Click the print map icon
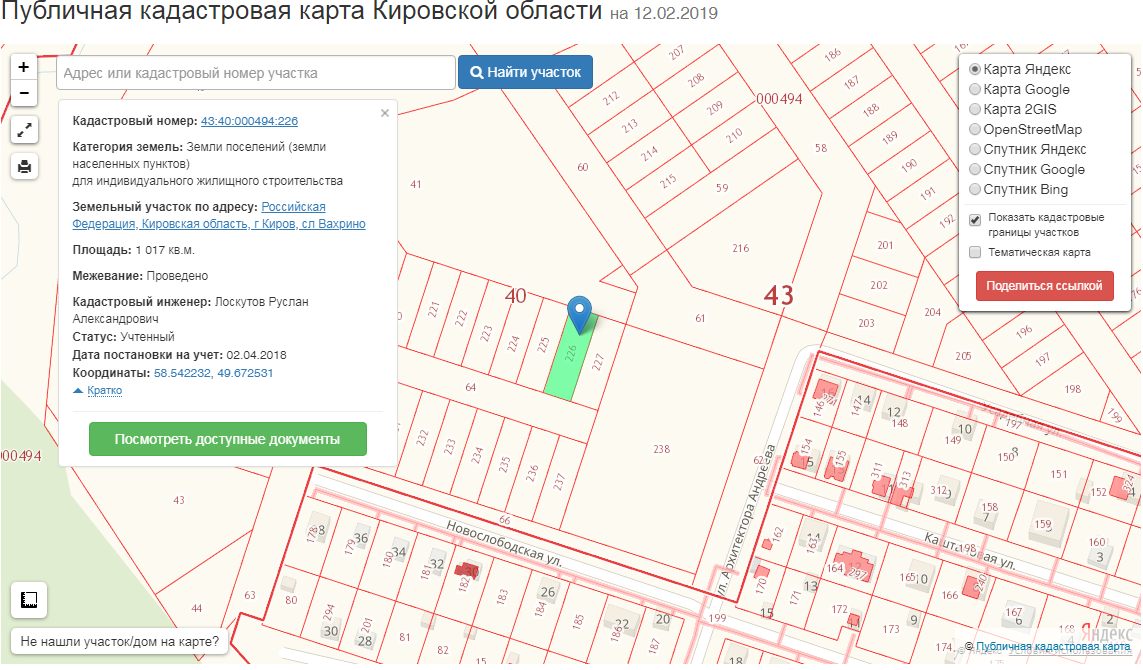 click(24, 166)
